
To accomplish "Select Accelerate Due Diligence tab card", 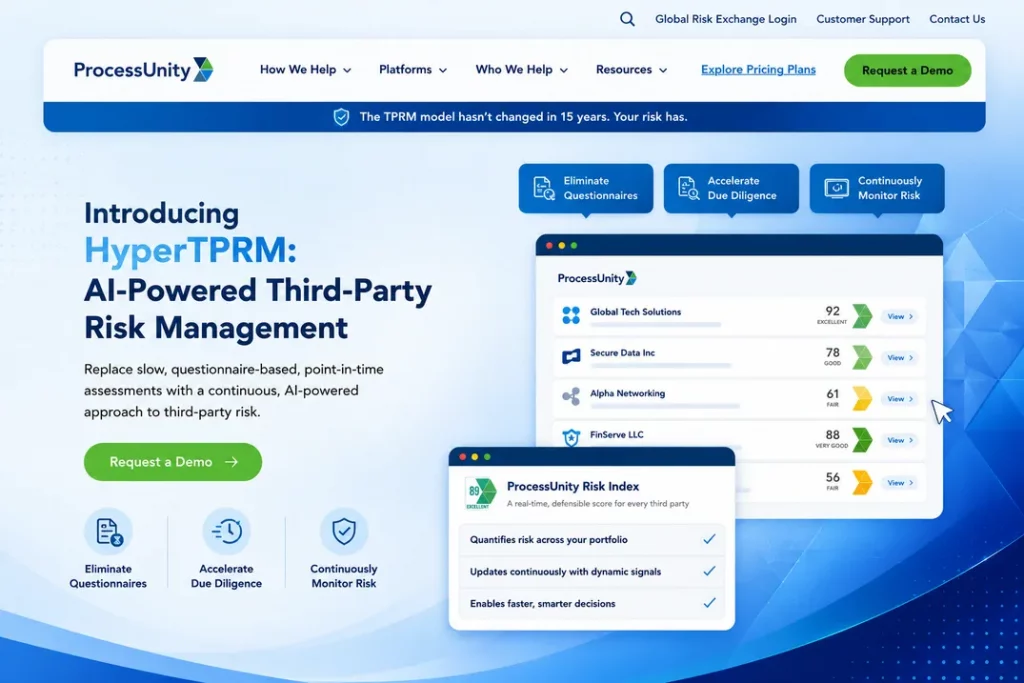I will (x=731, y=188).
